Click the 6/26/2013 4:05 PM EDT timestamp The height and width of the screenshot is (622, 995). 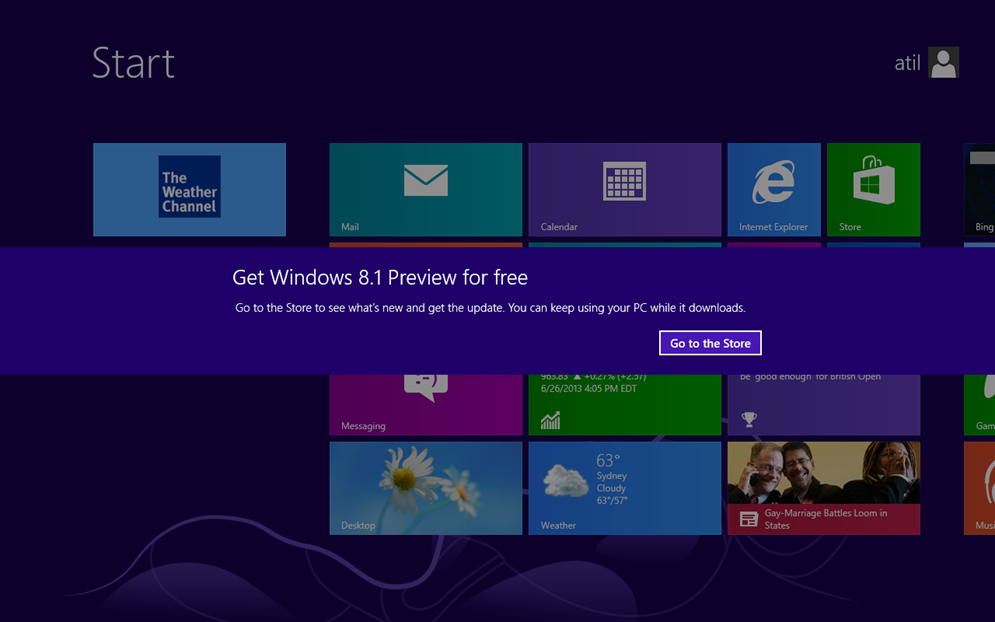click(x=588, y=388)
